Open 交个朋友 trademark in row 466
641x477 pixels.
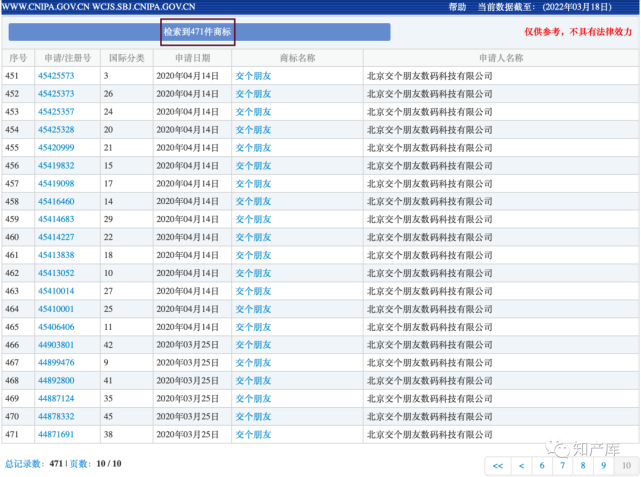coord(253,345)
